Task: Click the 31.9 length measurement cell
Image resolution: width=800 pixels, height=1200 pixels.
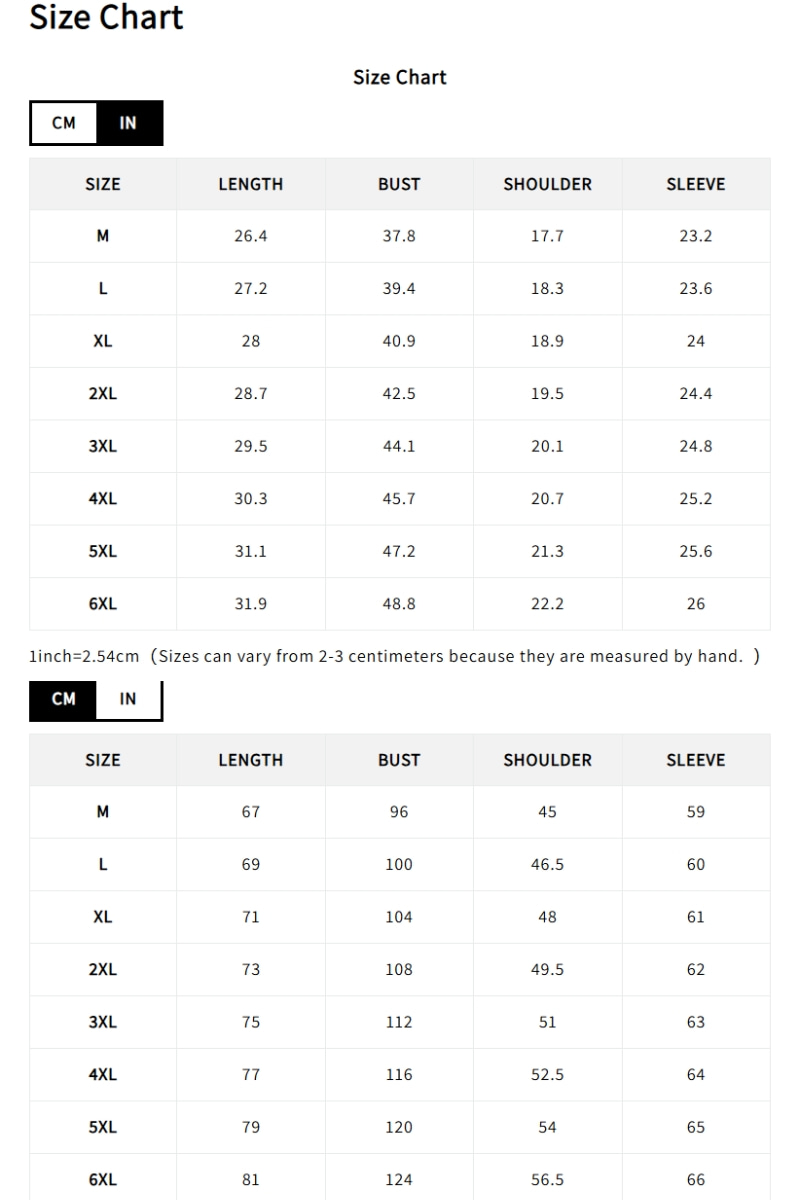Action: coord(250,604)
